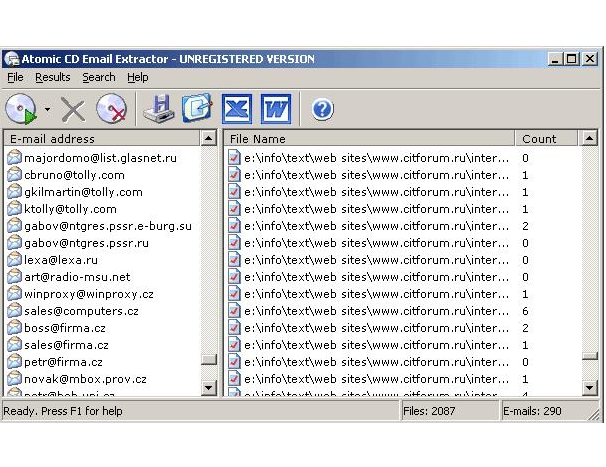Screen dimensions: 606x467
Task: Export results to Excel
Action: (x=237, y=109)
